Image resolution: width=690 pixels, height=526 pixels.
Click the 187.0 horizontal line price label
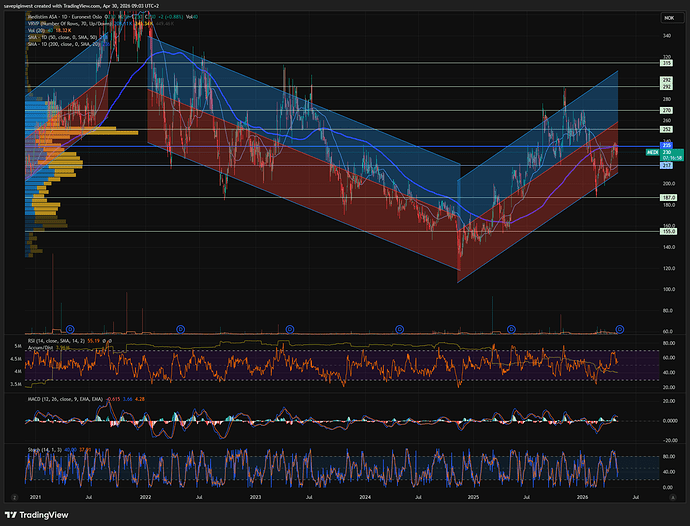[x=668, y=198]
